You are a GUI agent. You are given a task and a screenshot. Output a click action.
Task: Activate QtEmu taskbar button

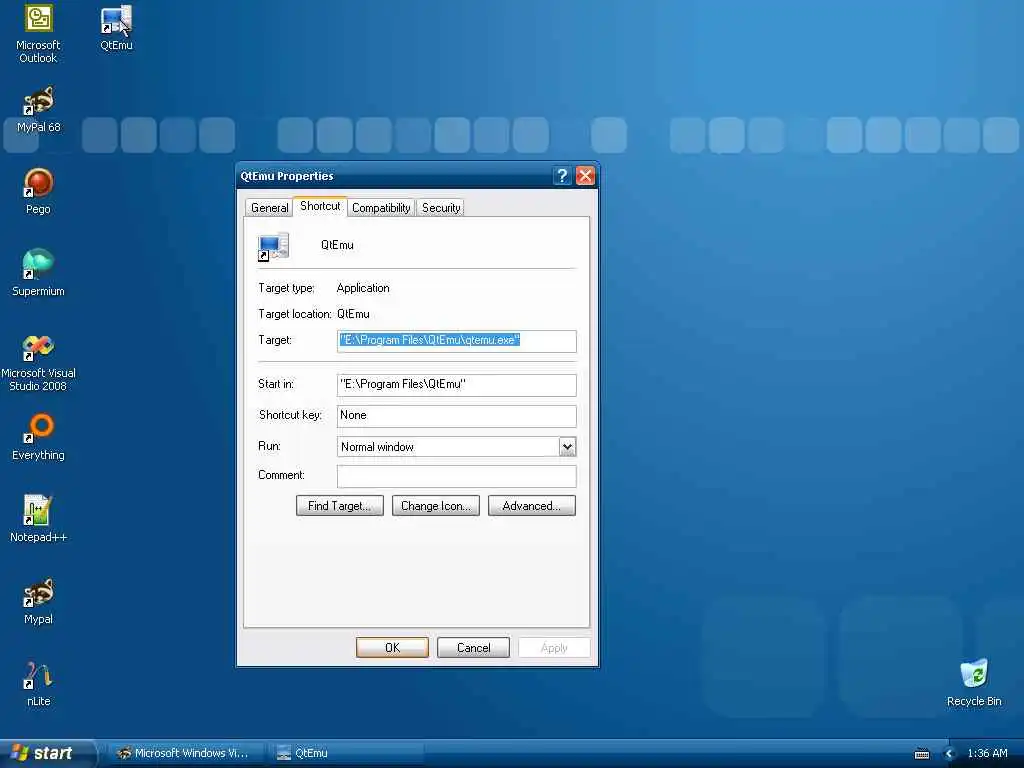(345, 754)
